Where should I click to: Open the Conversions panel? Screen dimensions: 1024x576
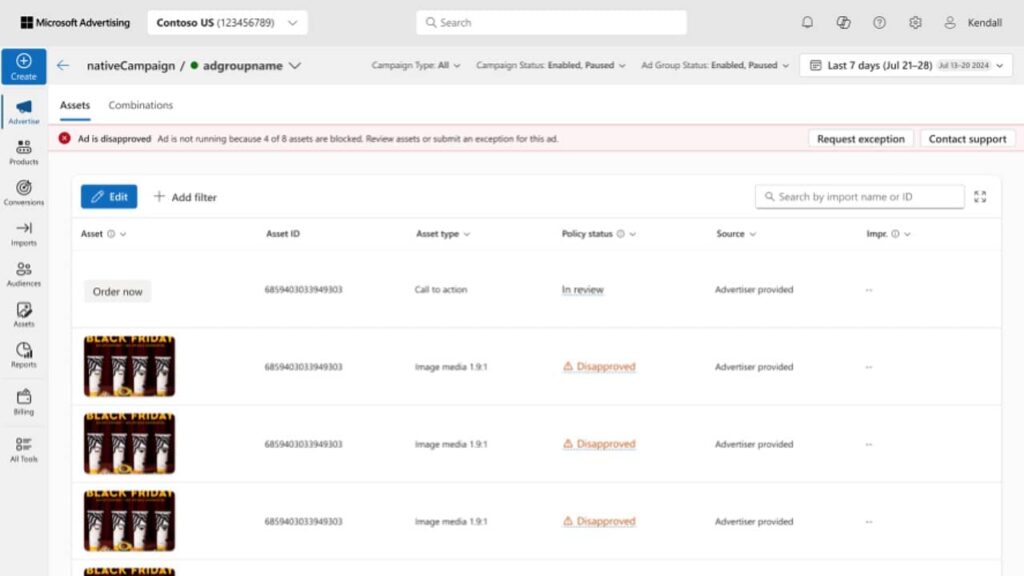click(23, 193)
